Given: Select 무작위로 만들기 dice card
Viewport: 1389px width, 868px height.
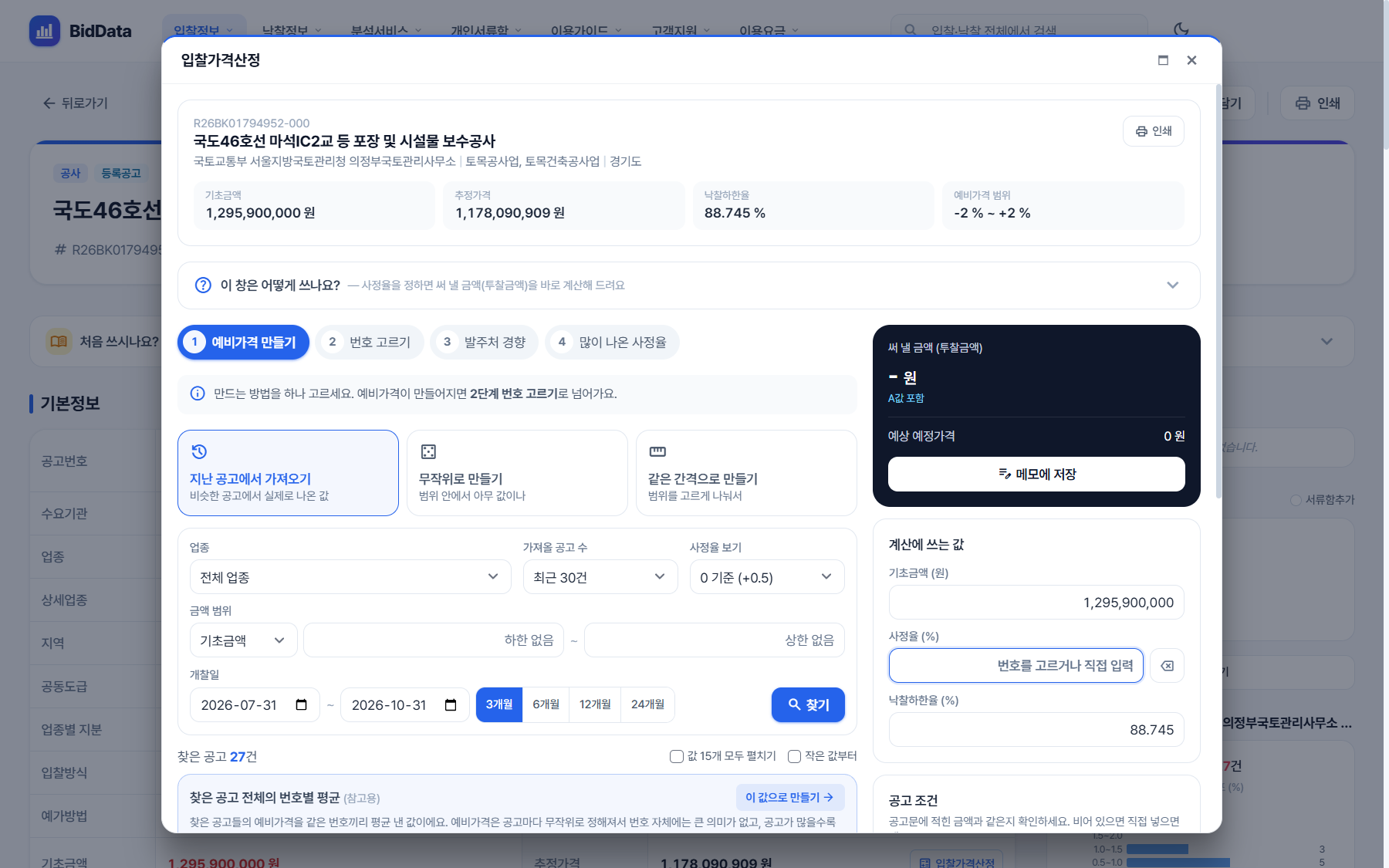Looking at the screenshot, I should 517,473.
